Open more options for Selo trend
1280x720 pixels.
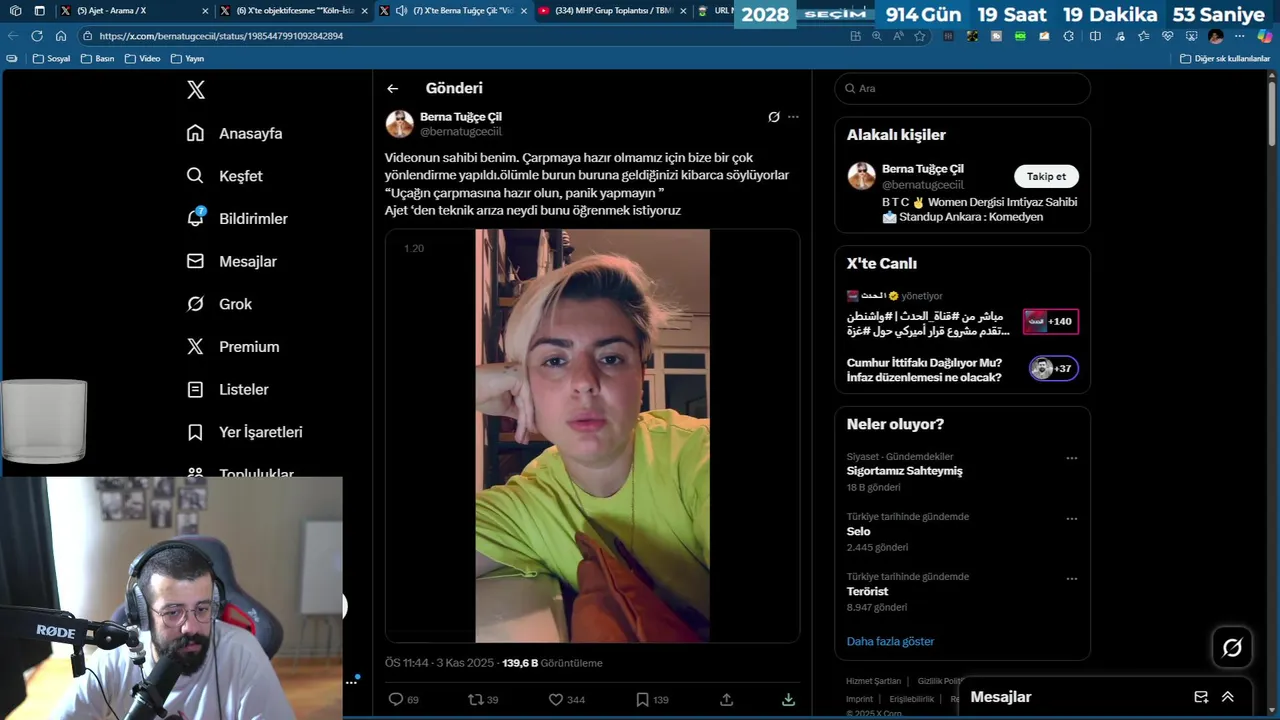pyautogui.click(x=1071, y=519)
